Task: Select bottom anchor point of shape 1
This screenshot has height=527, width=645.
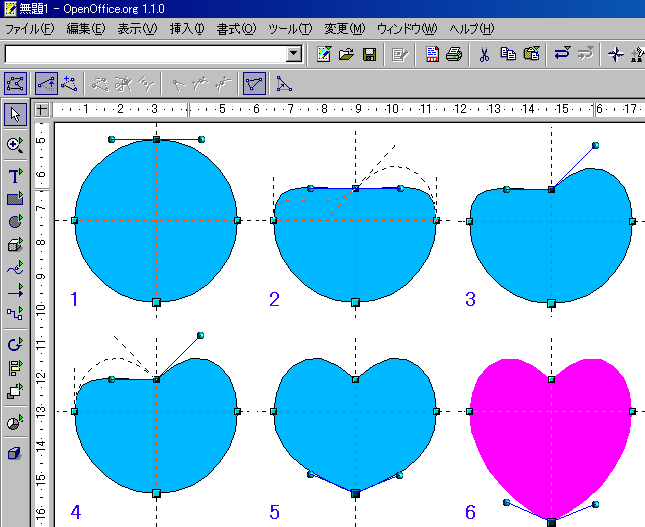Action: point(156,302)
